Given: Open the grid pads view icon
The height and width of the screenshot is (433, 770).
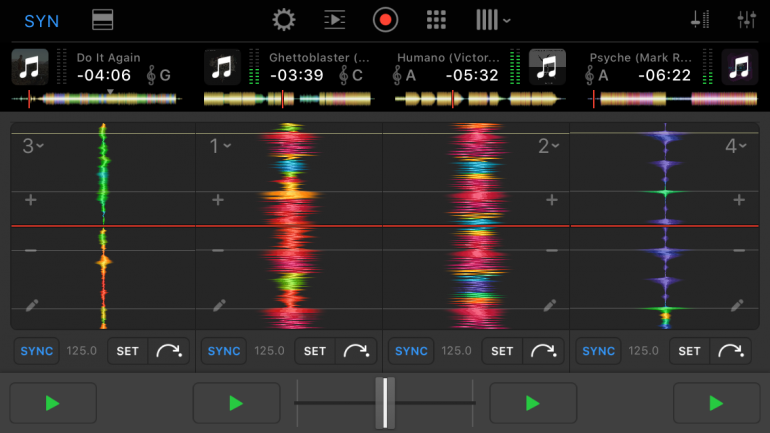Looking at the screenshot, I should click(x=436, y=20).
